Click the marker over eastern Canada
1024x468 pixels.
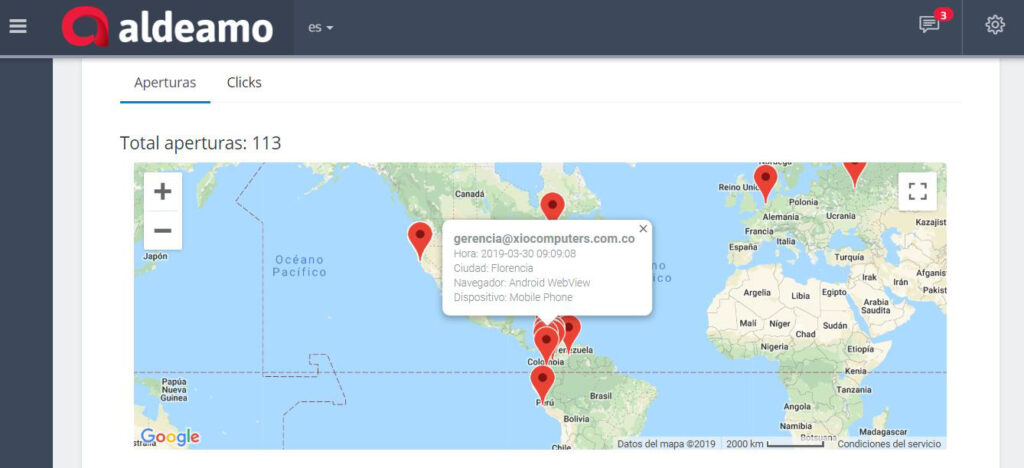click(x=552, y=207)
